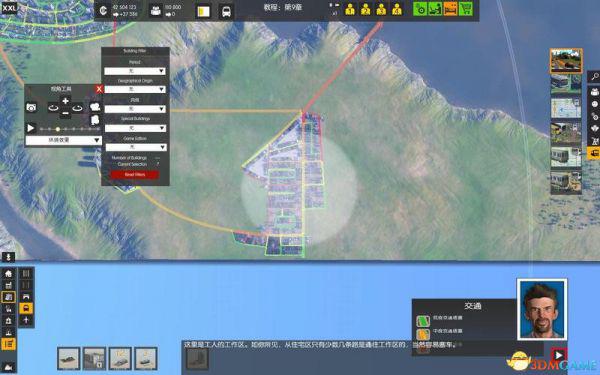Toggle the highlighted train station category button
The height and width of the screenshot is (375, 600).
tap(26, 308)
